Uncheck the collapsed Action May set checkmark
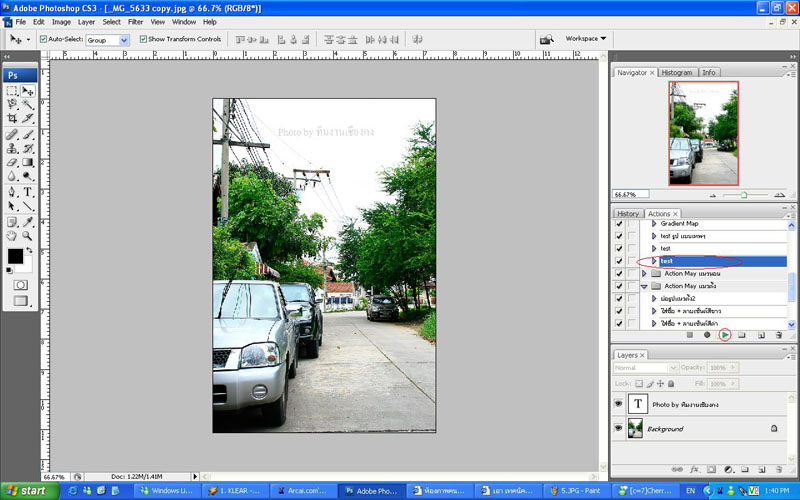Viewport: 800px width, 500px height. click(619, 273)
